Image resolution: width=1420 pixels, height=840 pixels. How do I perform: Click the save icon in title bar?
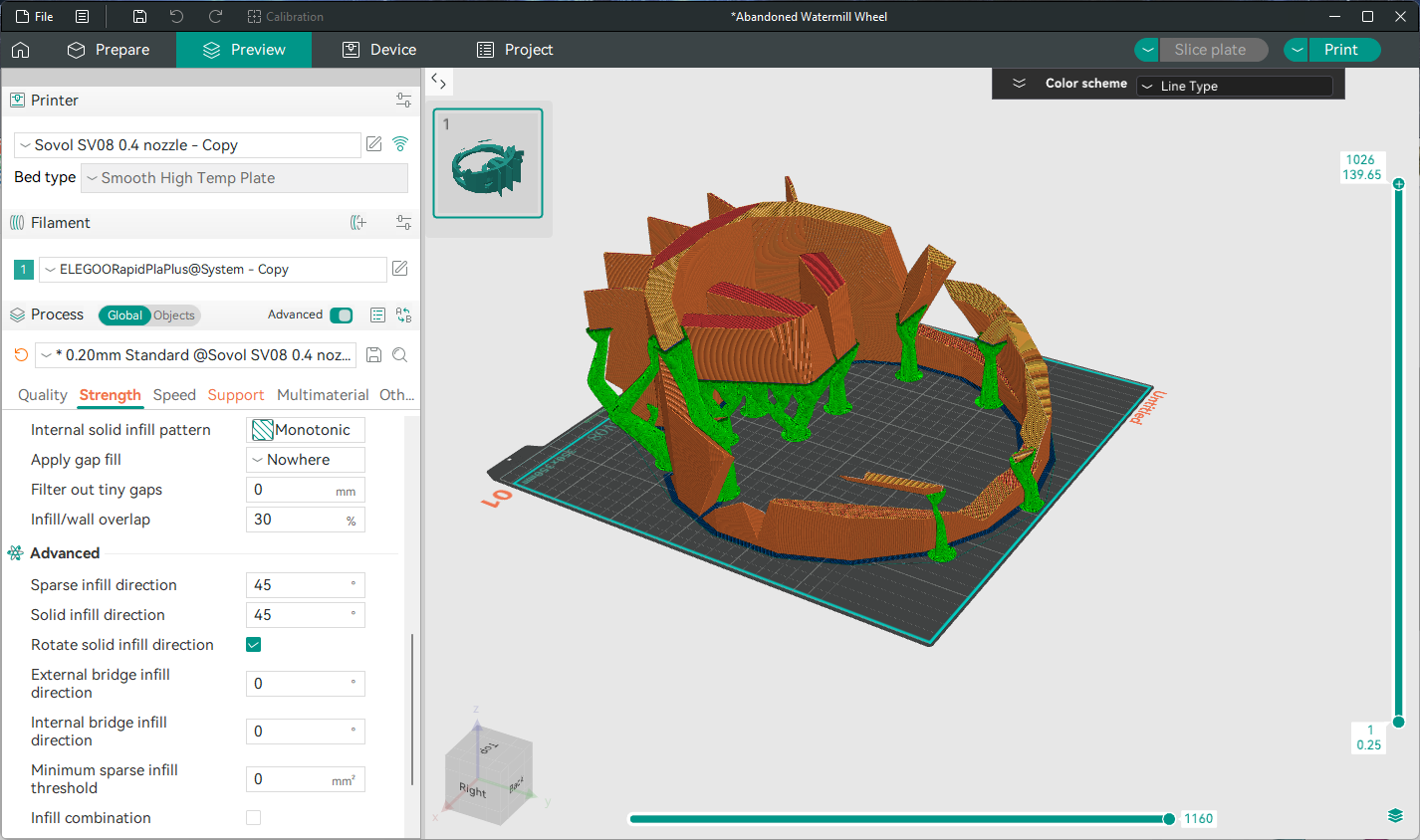[139, 17]
